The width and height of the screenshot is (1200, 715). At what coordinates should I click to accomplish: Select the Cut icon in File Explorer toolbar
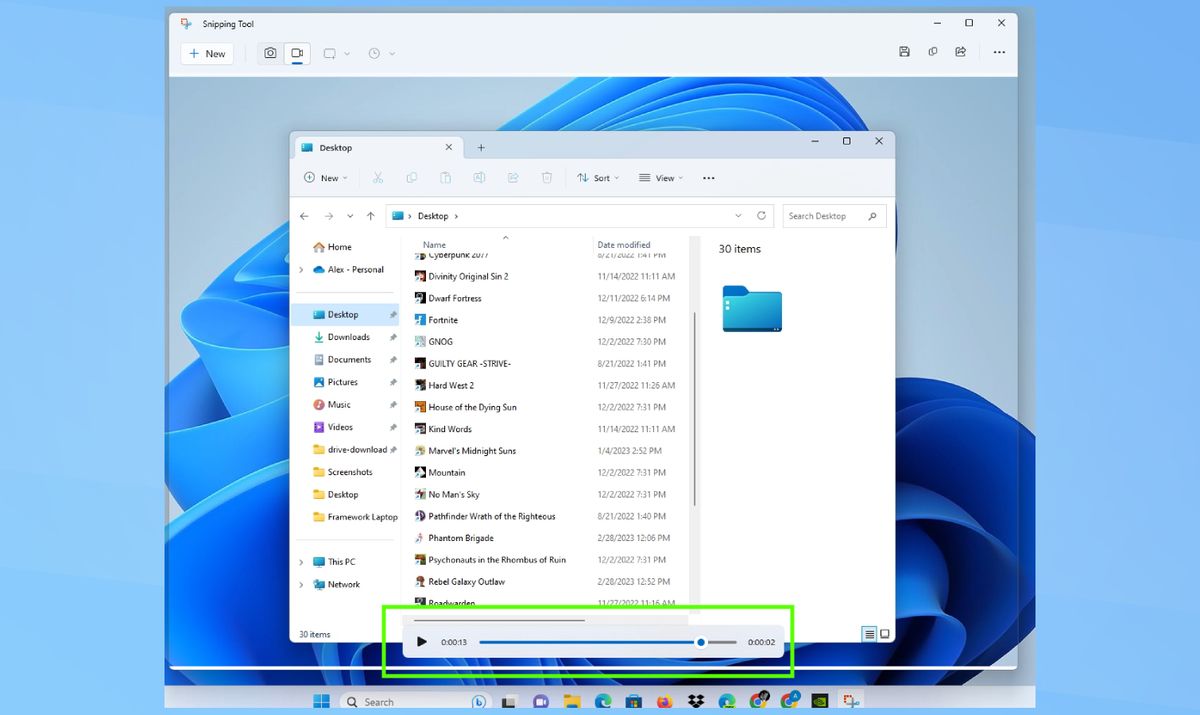(378, 177)
